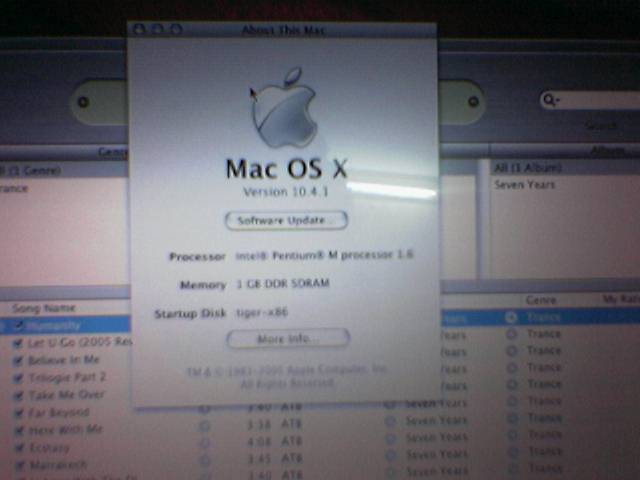The height and width of the screenshot is (480, 640).
Task: Click the 3:45 time in Marrakech row
Action: [x=259, y=458]
